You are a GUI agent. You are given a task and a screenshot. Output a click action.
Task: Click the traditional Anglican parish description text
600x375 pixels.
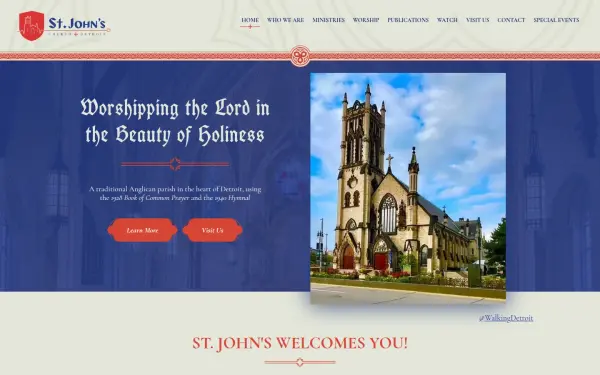[175, 193]
